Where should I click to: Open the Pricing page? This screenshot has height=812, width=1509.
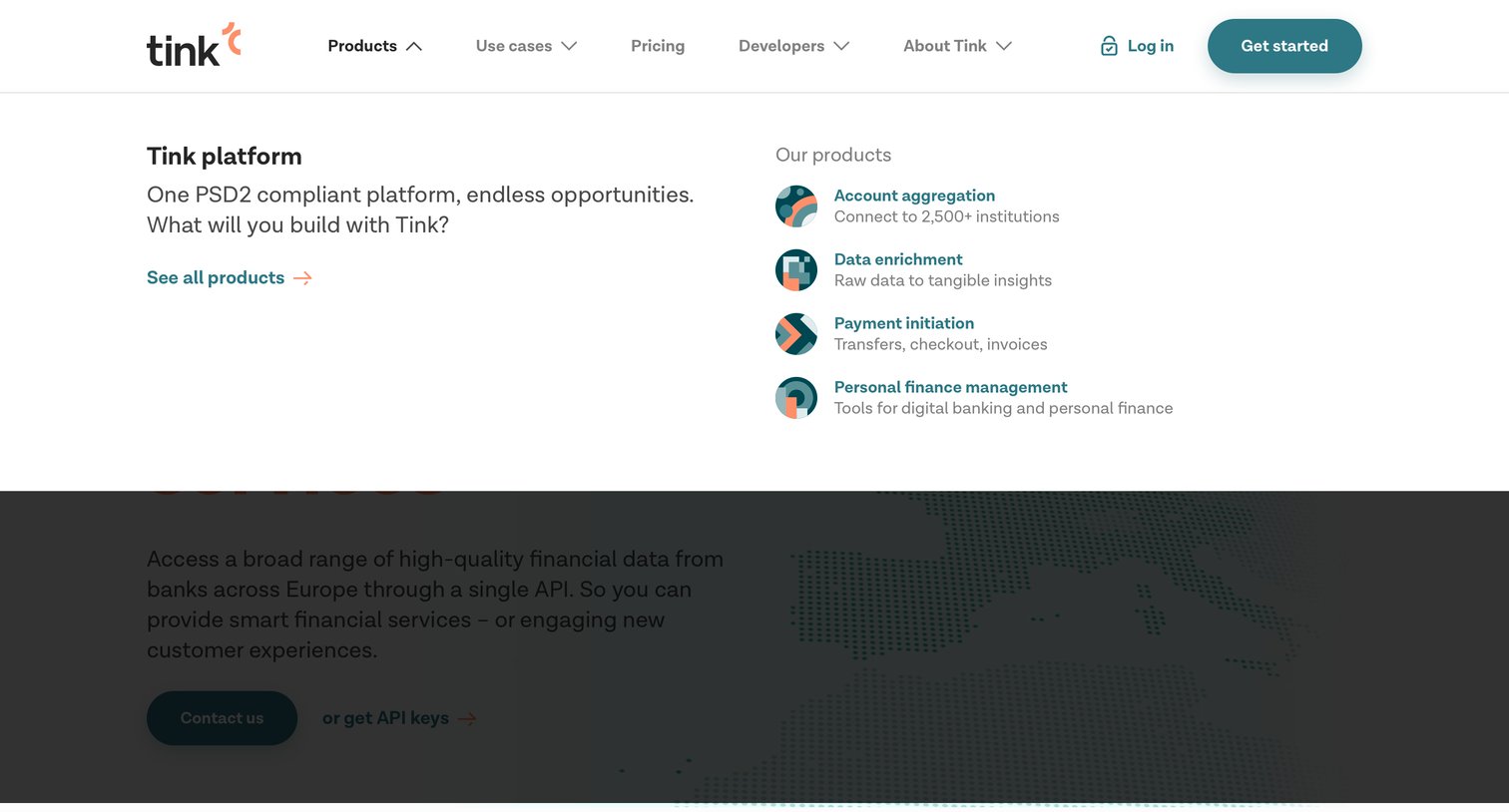click(658, 46)
